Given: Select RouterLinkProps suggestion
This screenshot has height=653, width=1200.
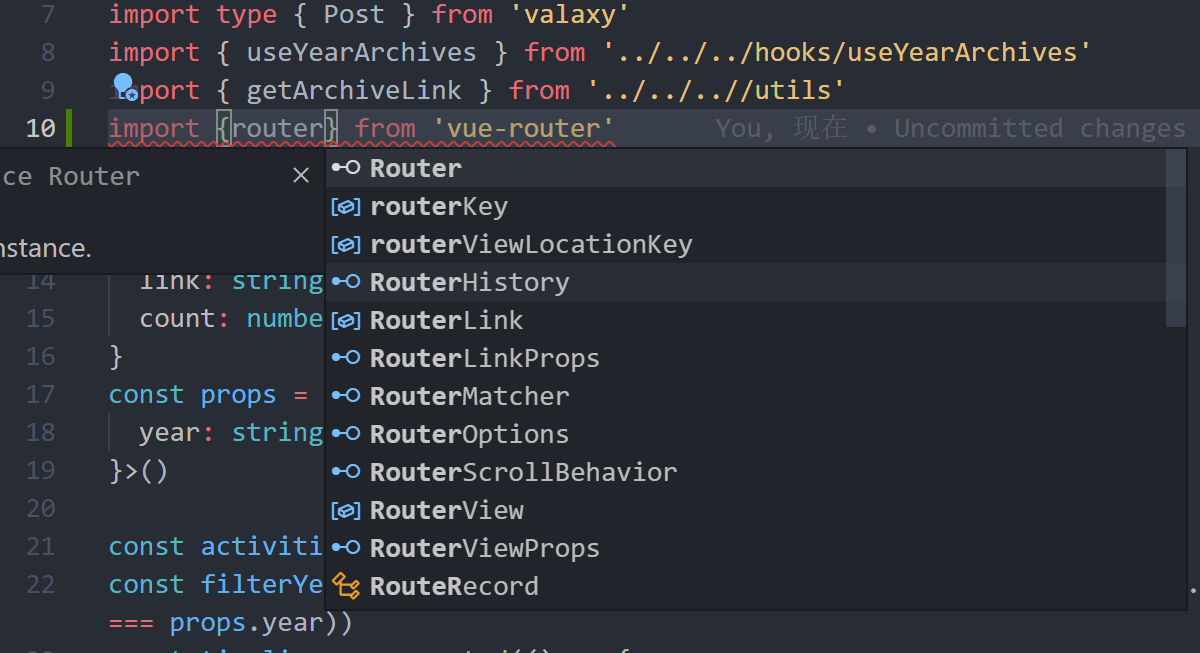Looking at the screenshot, I should [747, 358].
